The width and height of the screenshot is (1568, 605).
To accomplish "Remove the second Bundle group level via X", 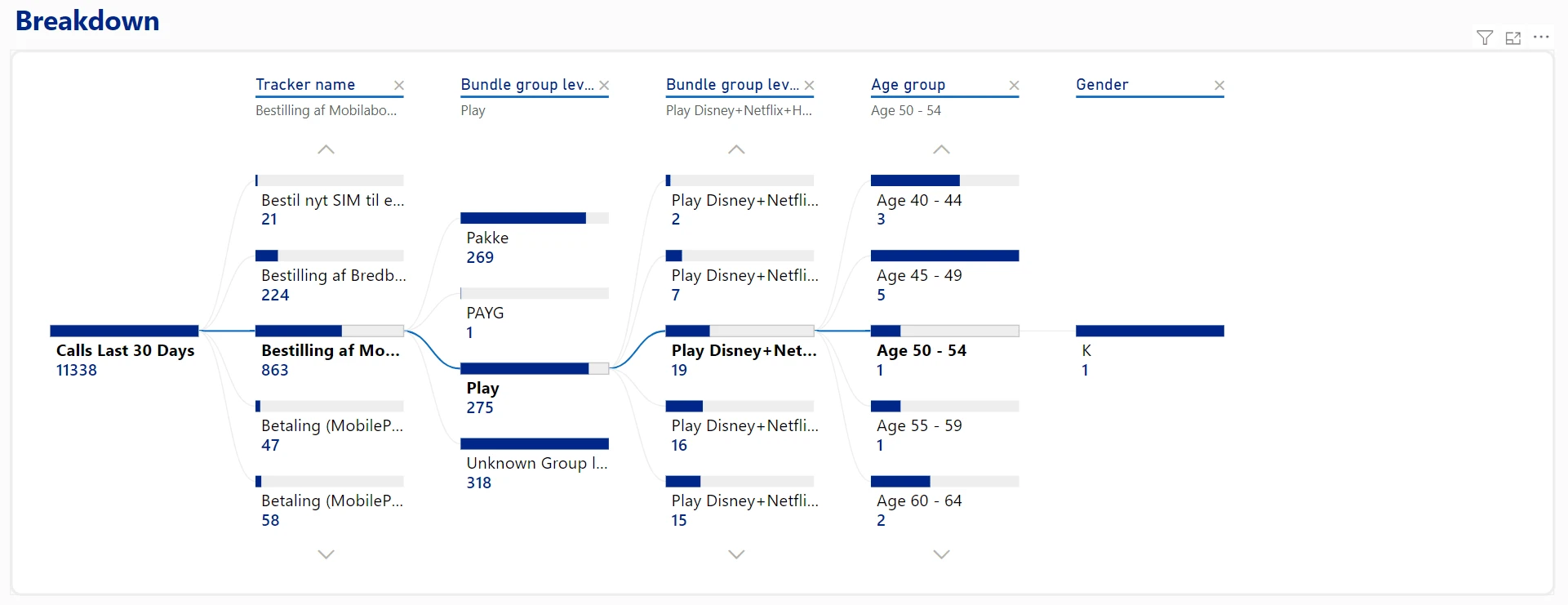I will (x=809, y=86).
